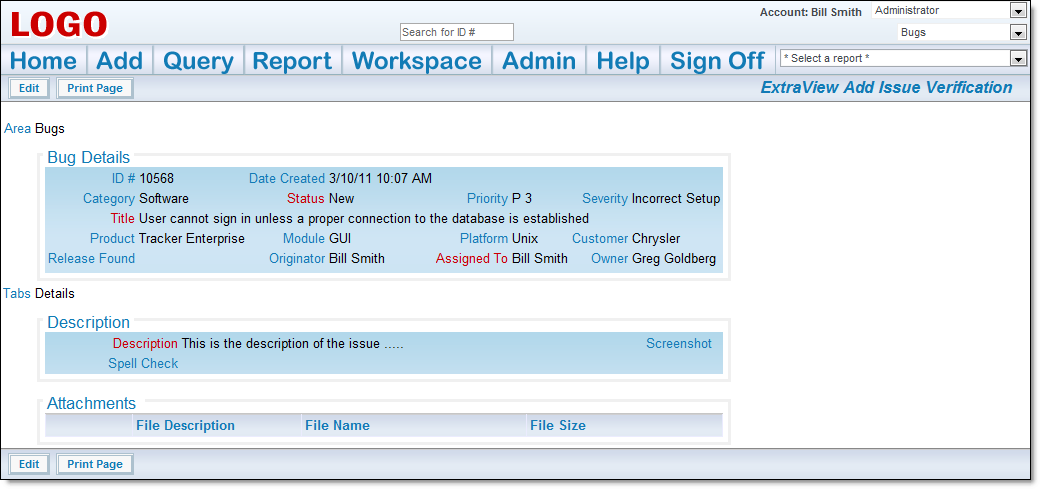The width and height of the screenshot is (1040, 489).
Task: Click the red LOGO image
Action: 58,25
